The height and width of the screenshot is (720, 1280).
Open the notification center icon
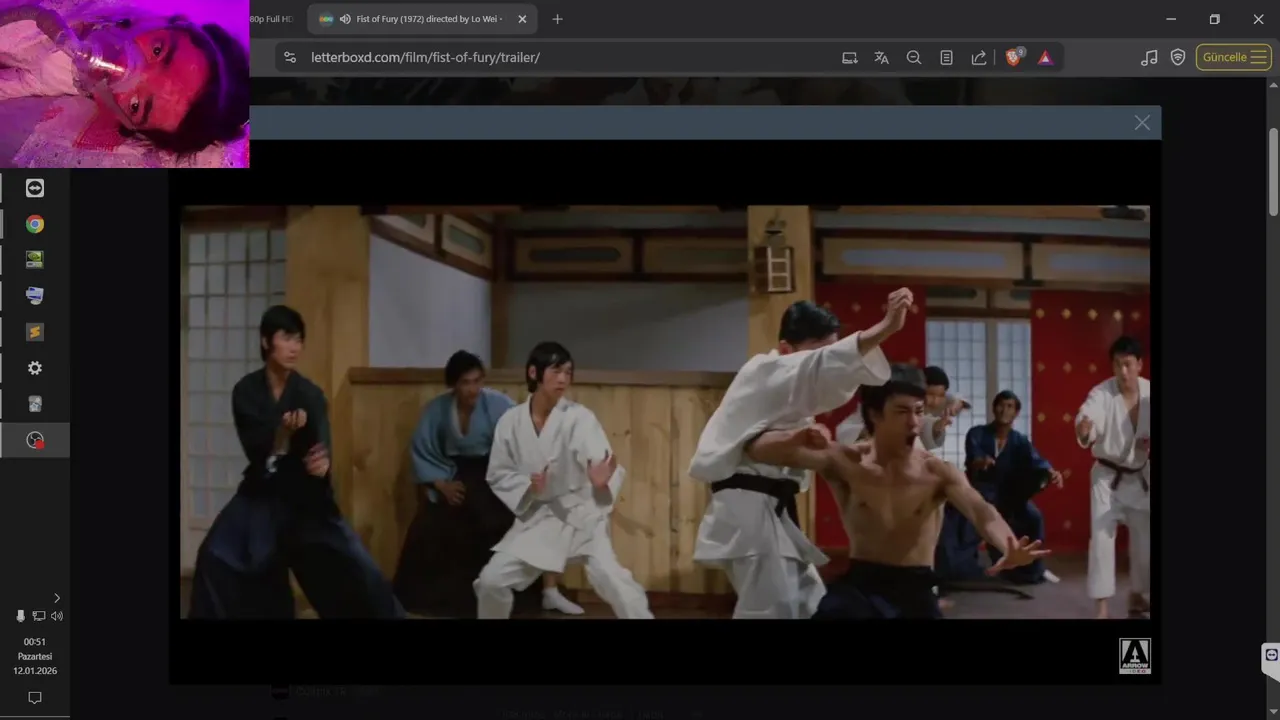tap(35, 697)
